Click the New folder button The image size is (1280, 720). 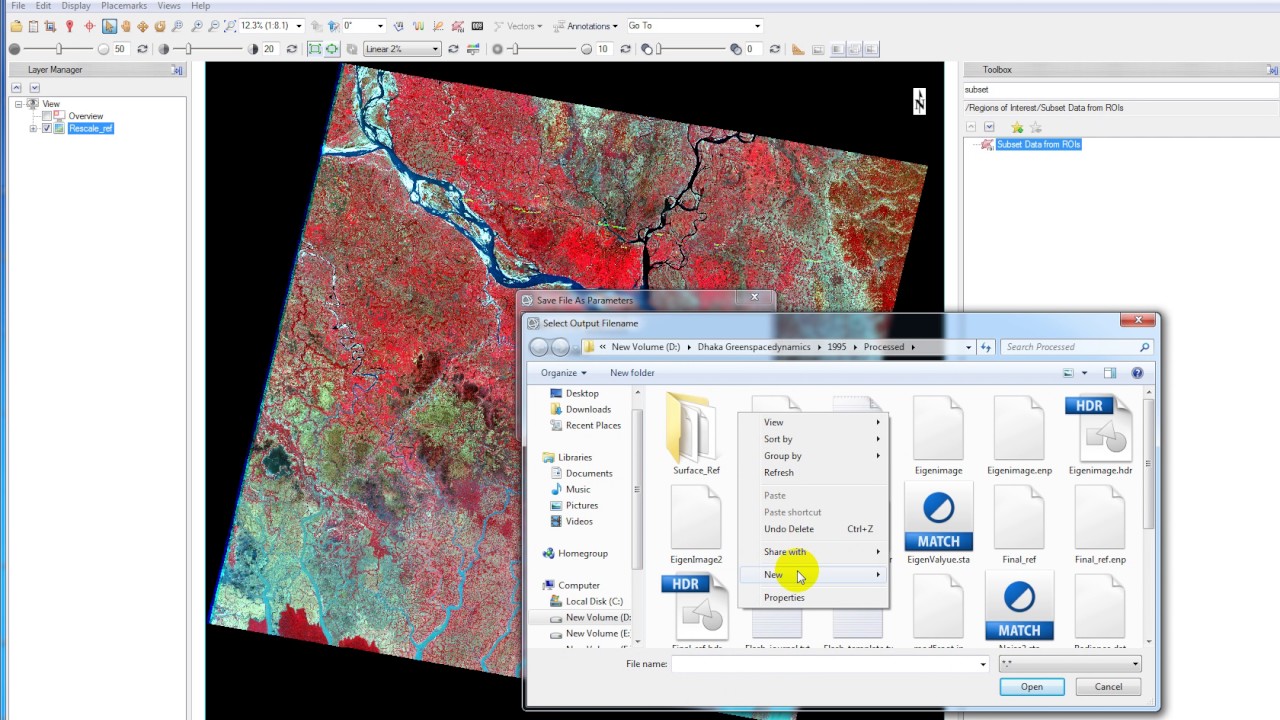(632, 373)
